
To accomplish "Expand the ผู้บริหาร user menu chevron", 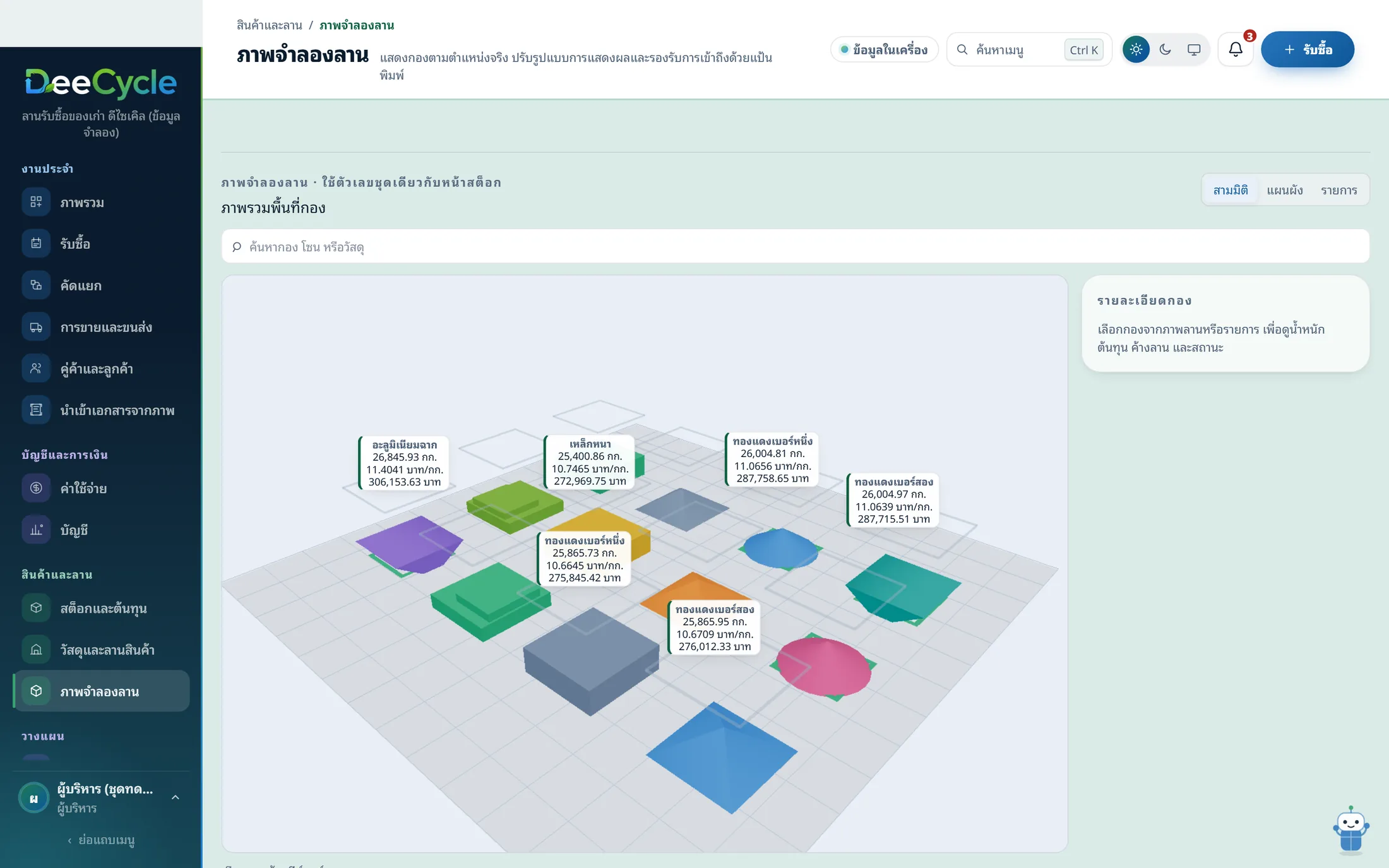I will point(176,797).
